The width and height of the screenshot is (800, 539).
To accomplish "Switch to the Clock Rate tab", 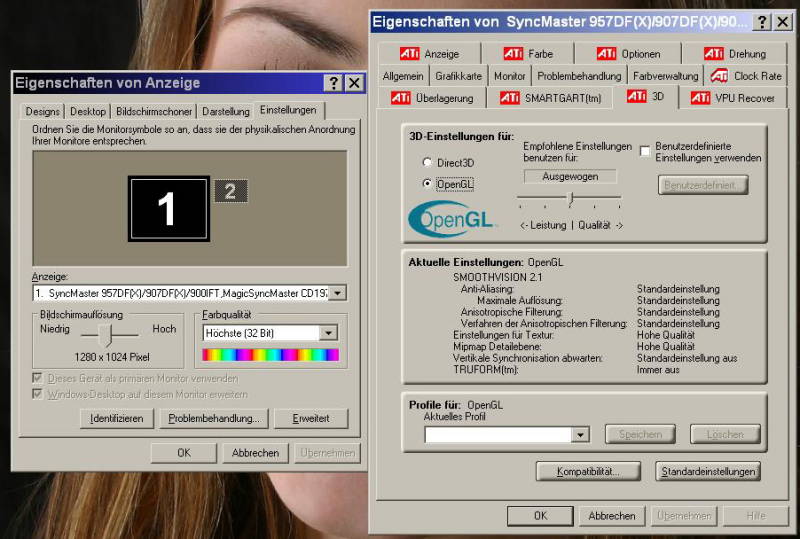I will click(x=746, y=76).
